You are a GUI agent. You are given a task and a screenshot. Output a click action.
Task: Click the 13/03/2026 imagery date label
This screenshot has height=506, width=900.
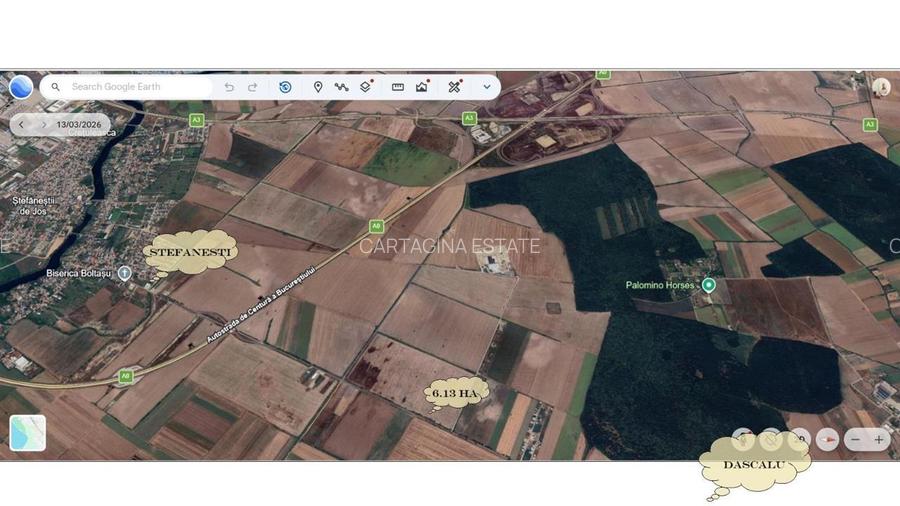point(79,125)
